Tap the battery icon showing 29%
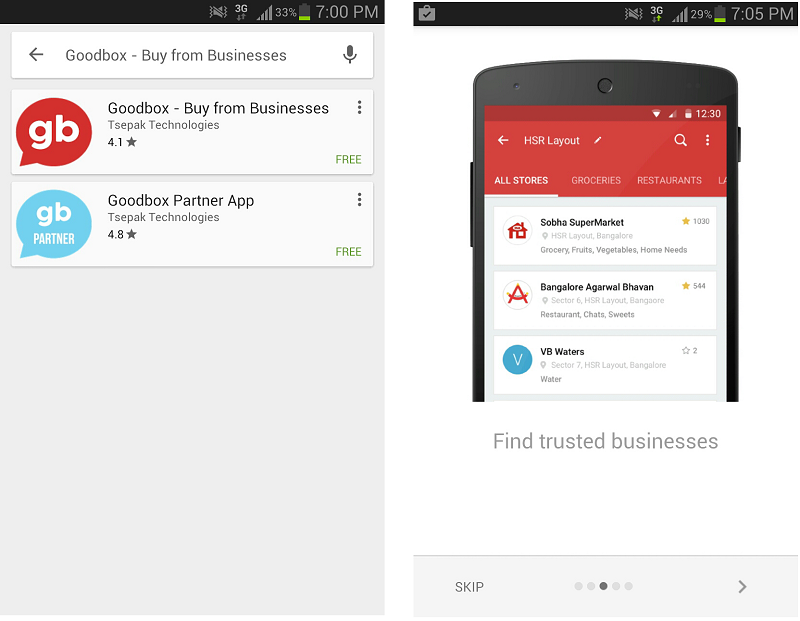800x621 pixels. point(720,14)
